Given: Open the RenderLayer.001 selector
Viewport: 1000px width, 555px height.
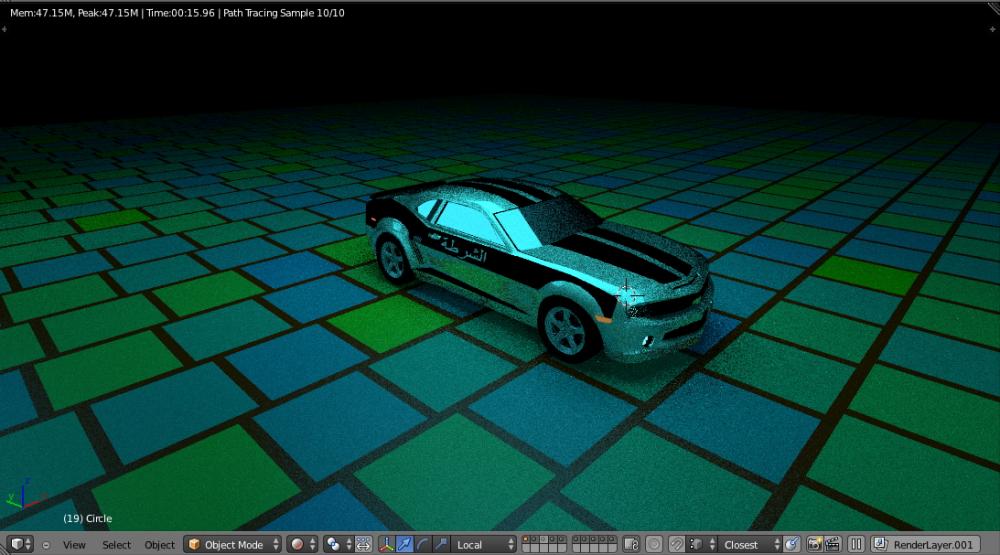Looking at the screenshot, I should click(x=925, y=544).
